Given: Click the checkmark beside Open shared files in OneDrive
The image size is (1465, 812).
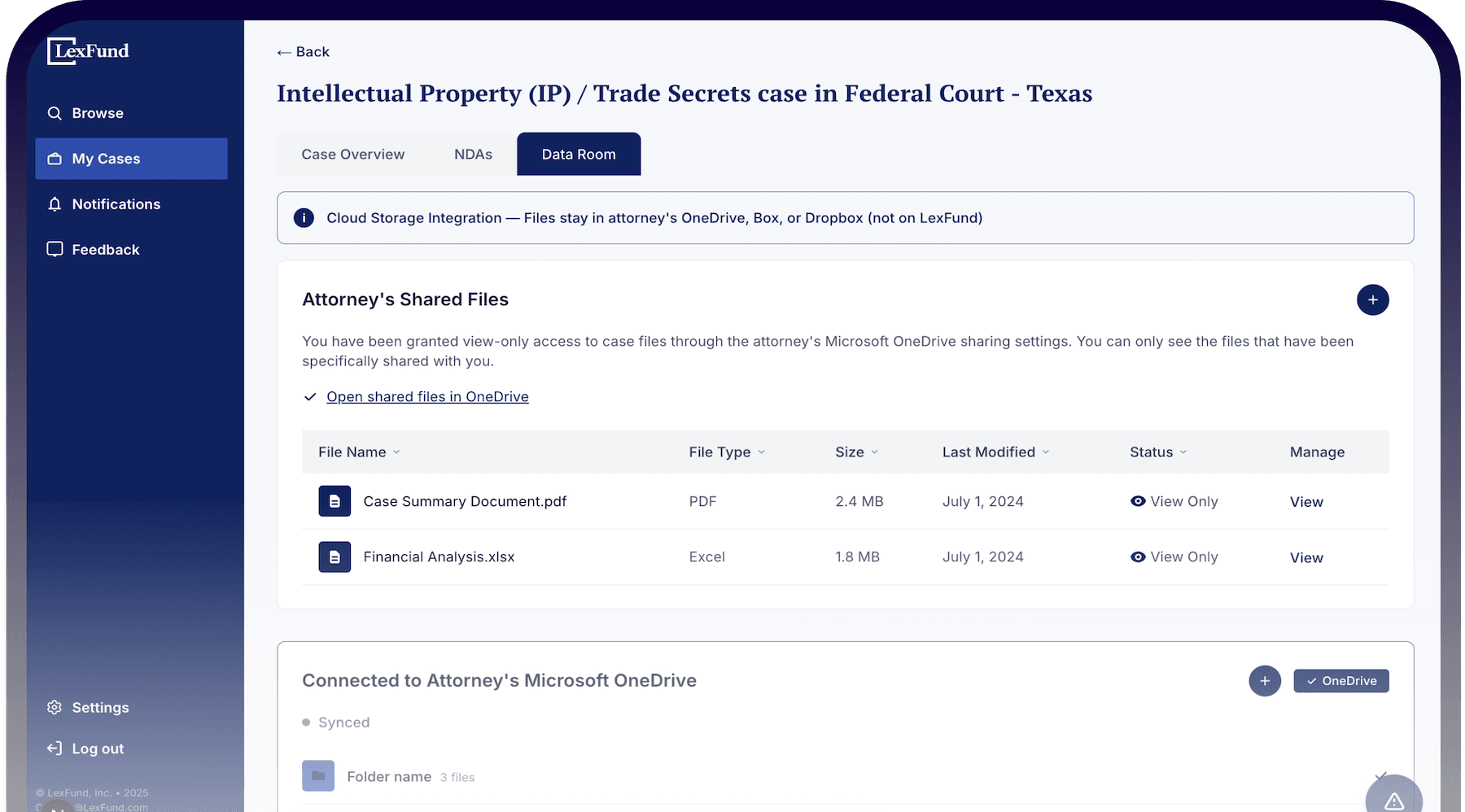Looking at the screenshot, I should 309,396.
